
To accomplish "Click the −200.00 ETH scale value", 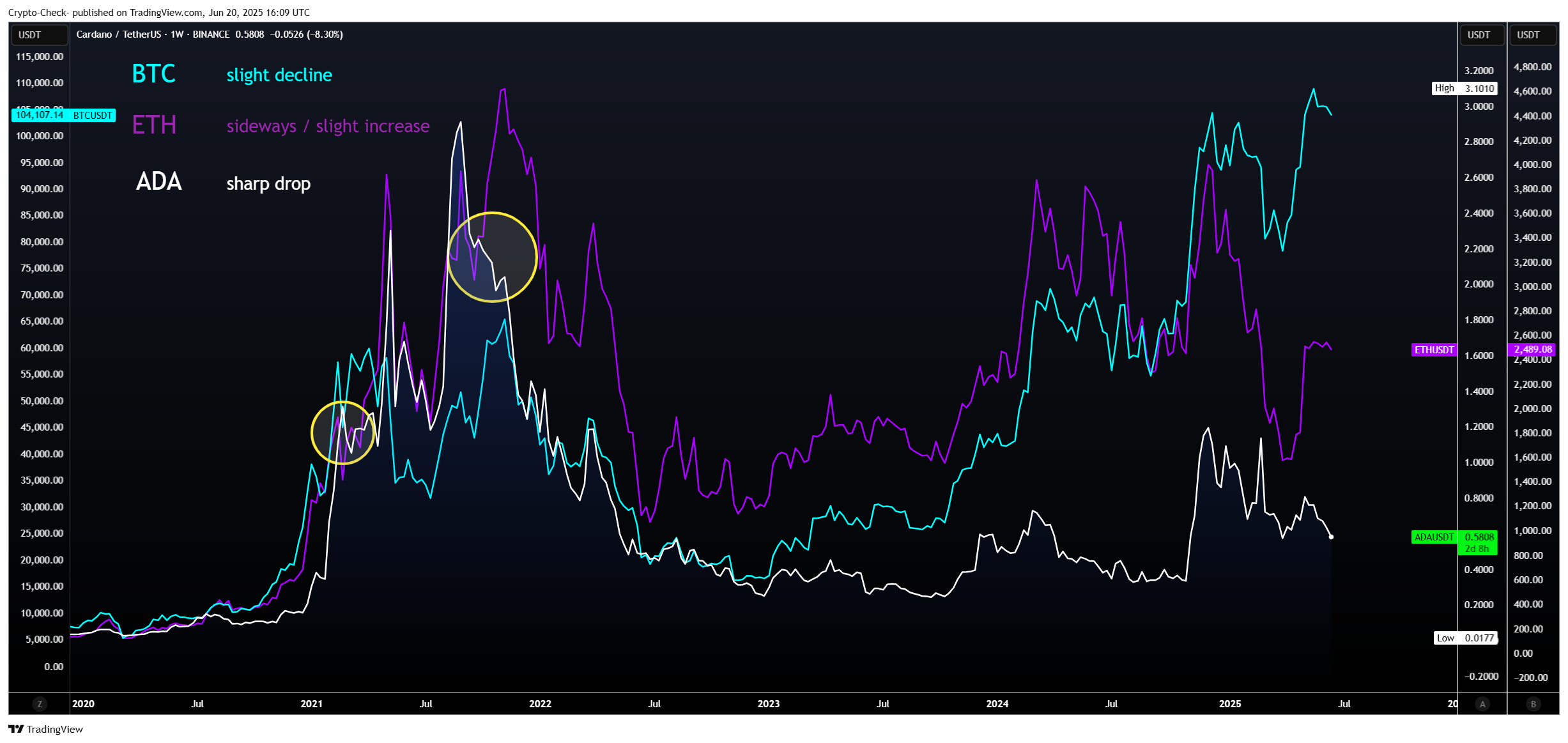I will pyautogui.click(x=1531, y=677).
